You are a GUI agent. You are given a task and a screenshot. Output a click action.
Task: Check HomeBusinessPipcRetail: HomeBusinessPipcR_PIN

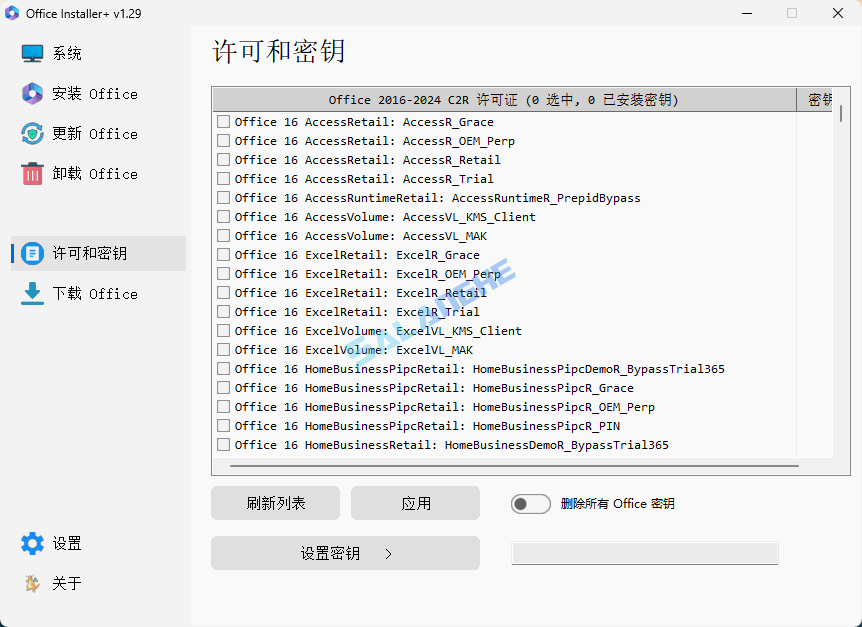point(223,425)
